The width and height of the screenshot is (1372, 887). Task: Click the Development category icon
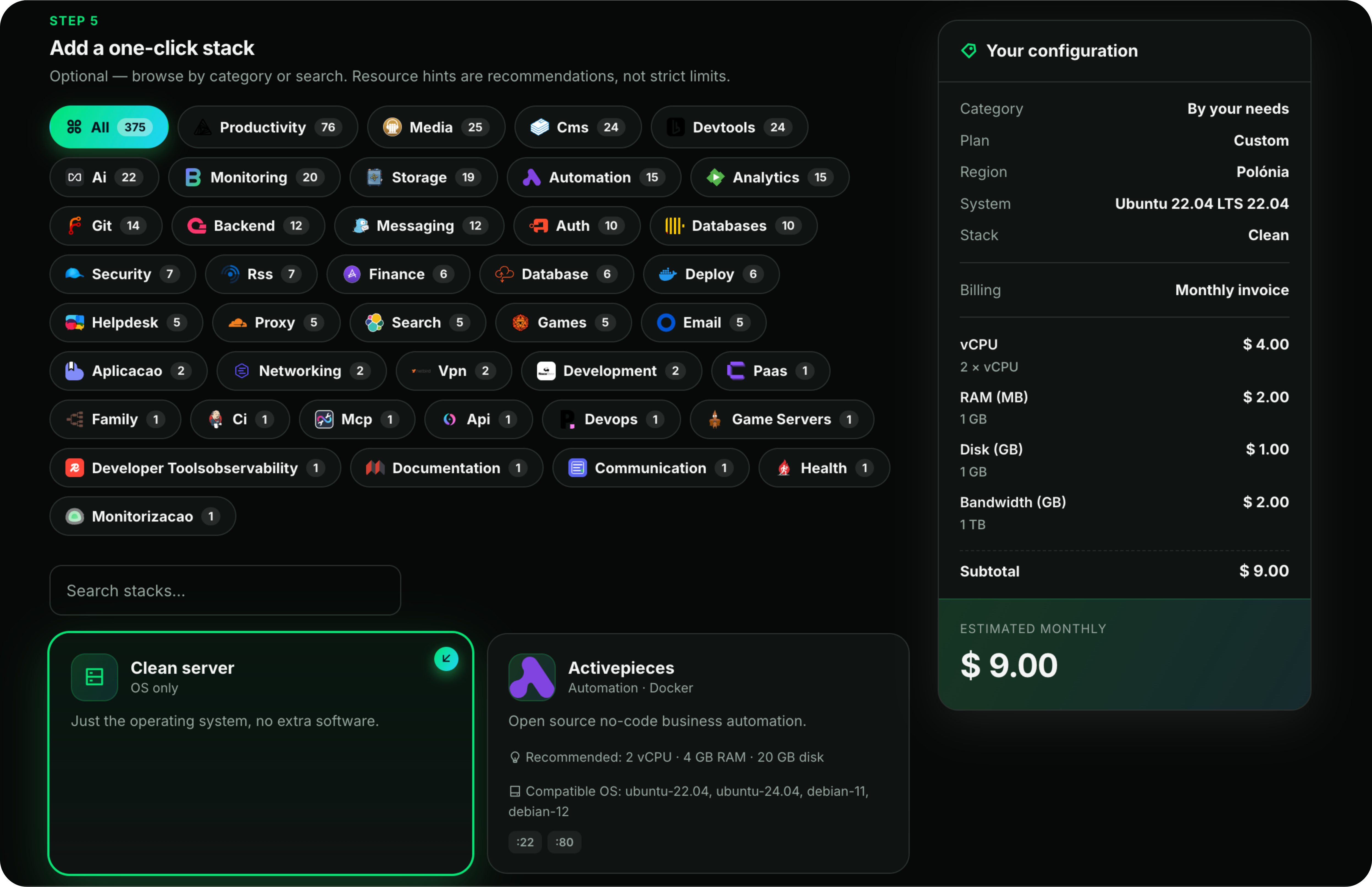pos(546,371)
